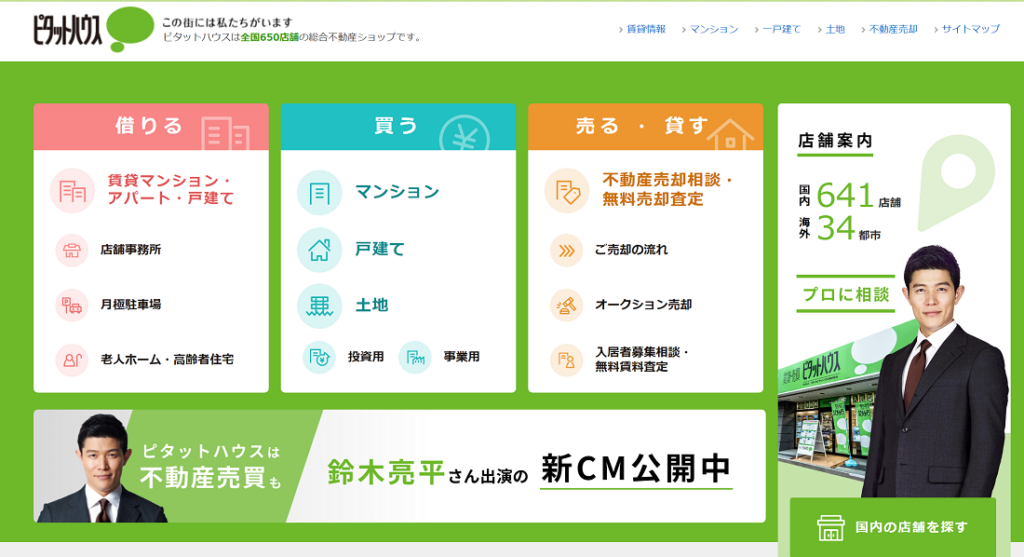
Task: Click the 戸建て house icon
Action: click(x=319, y=250)
